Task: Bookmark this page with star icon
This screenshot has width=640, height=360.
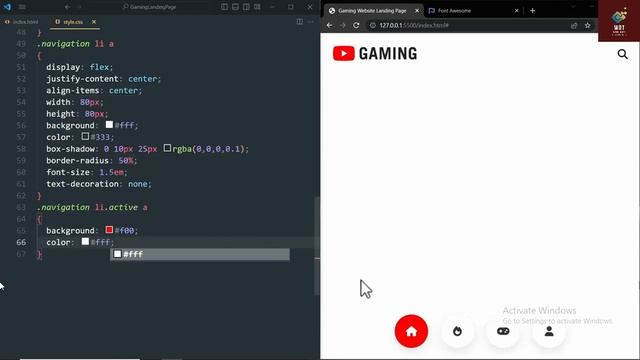Action: 587,25
